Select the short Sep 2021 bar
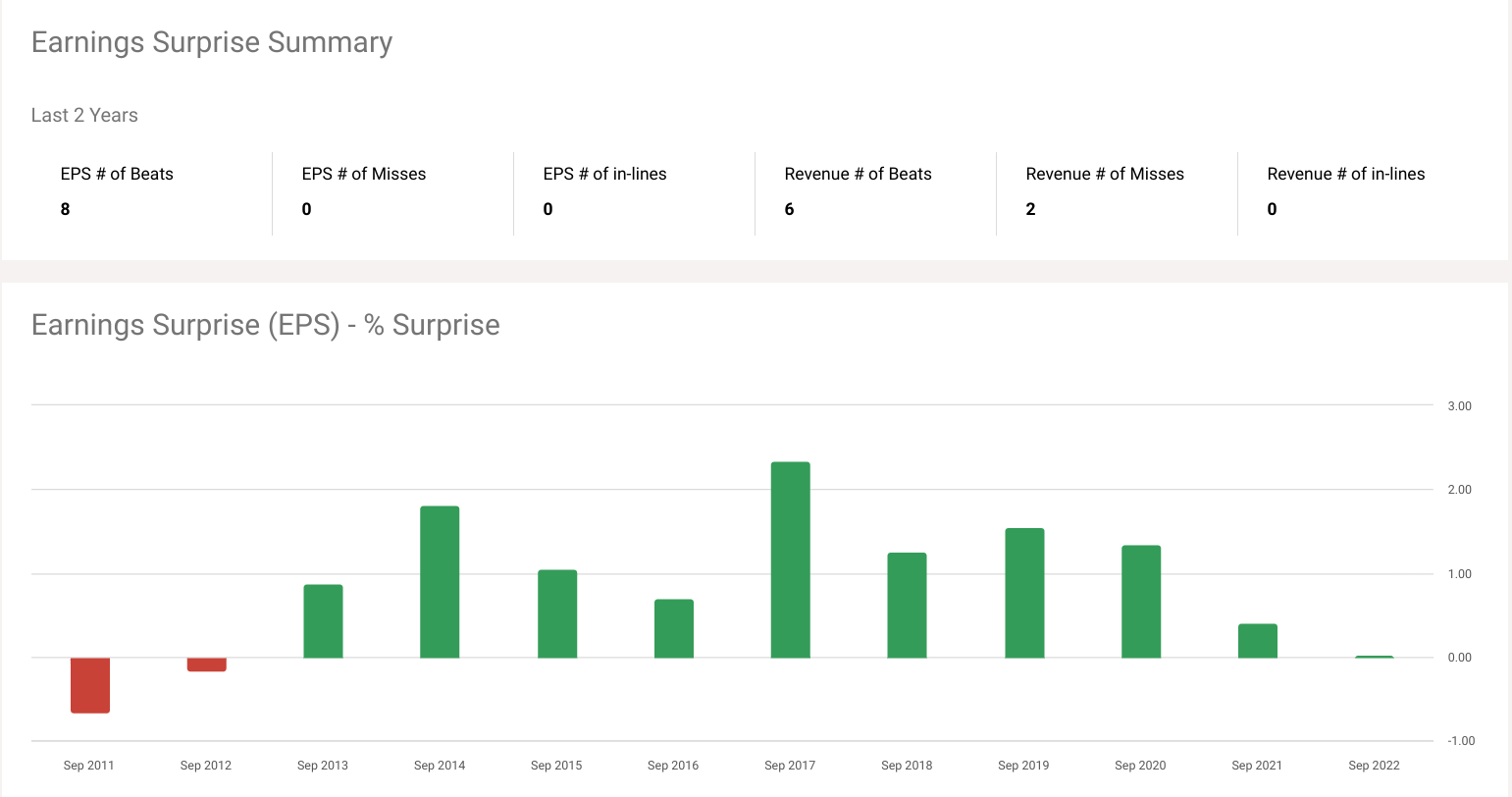This screenshot has height=797, width=1512. (x=1258, y=641)
